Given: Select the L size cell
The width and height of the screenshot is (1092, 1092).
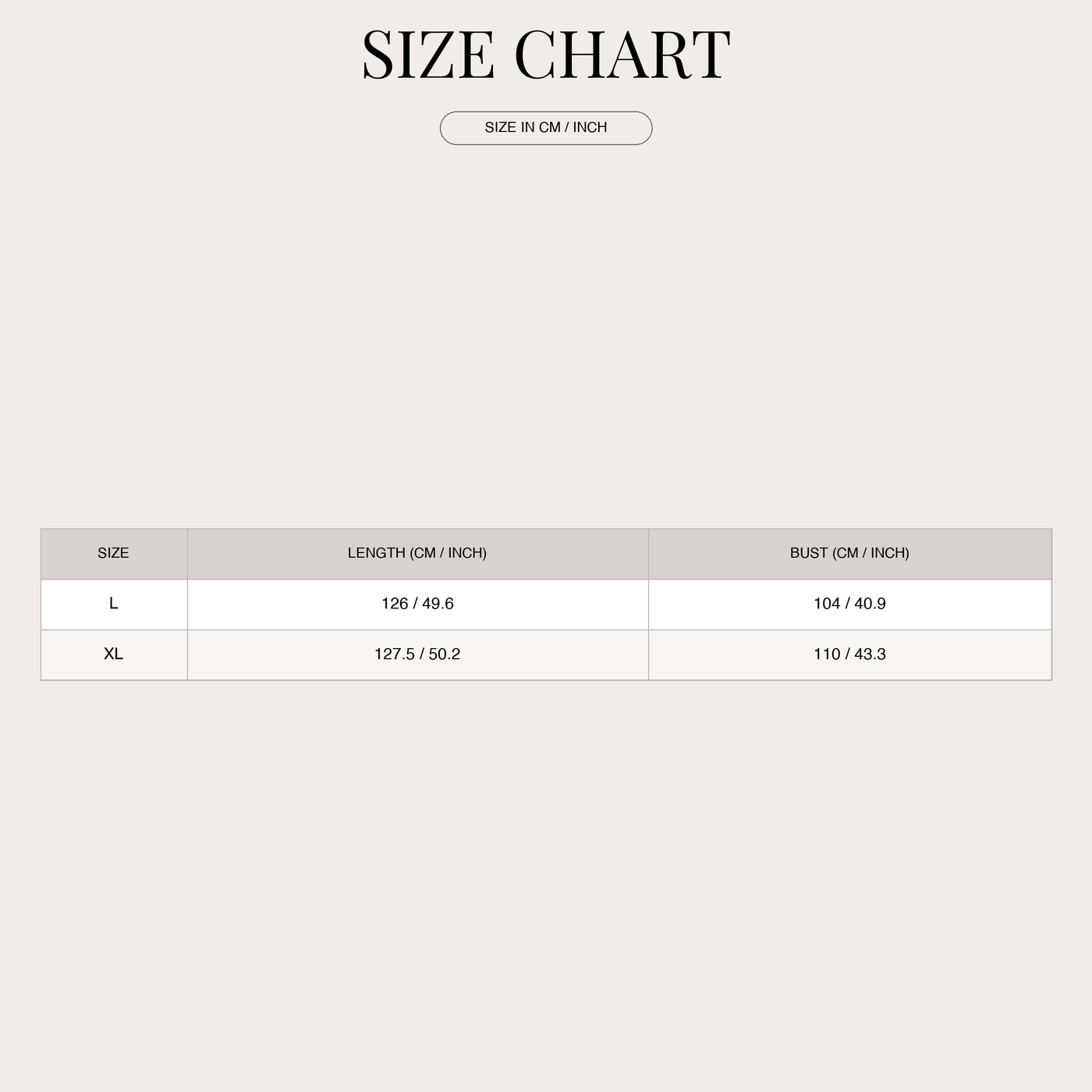Looking at the screenshot, I should click(114, 604).
